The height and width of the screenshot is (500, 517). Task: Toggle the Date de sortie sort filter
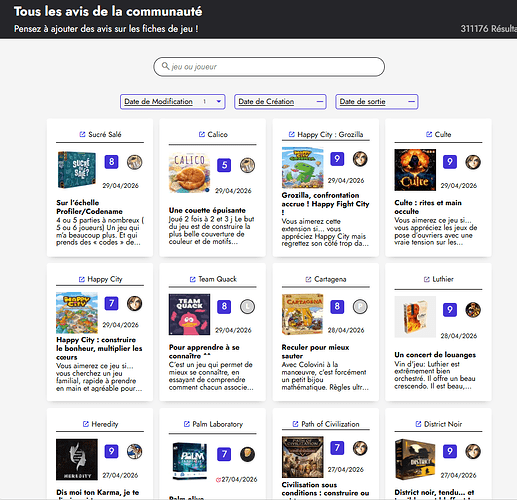[x=377, y=102]
